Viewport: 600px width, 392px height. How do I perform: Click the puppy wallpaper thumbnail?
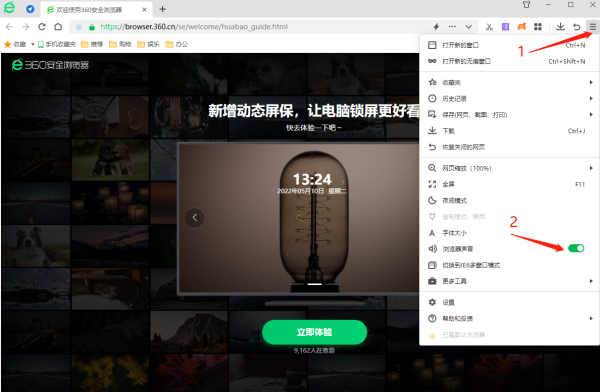click(x=110, y=159)
